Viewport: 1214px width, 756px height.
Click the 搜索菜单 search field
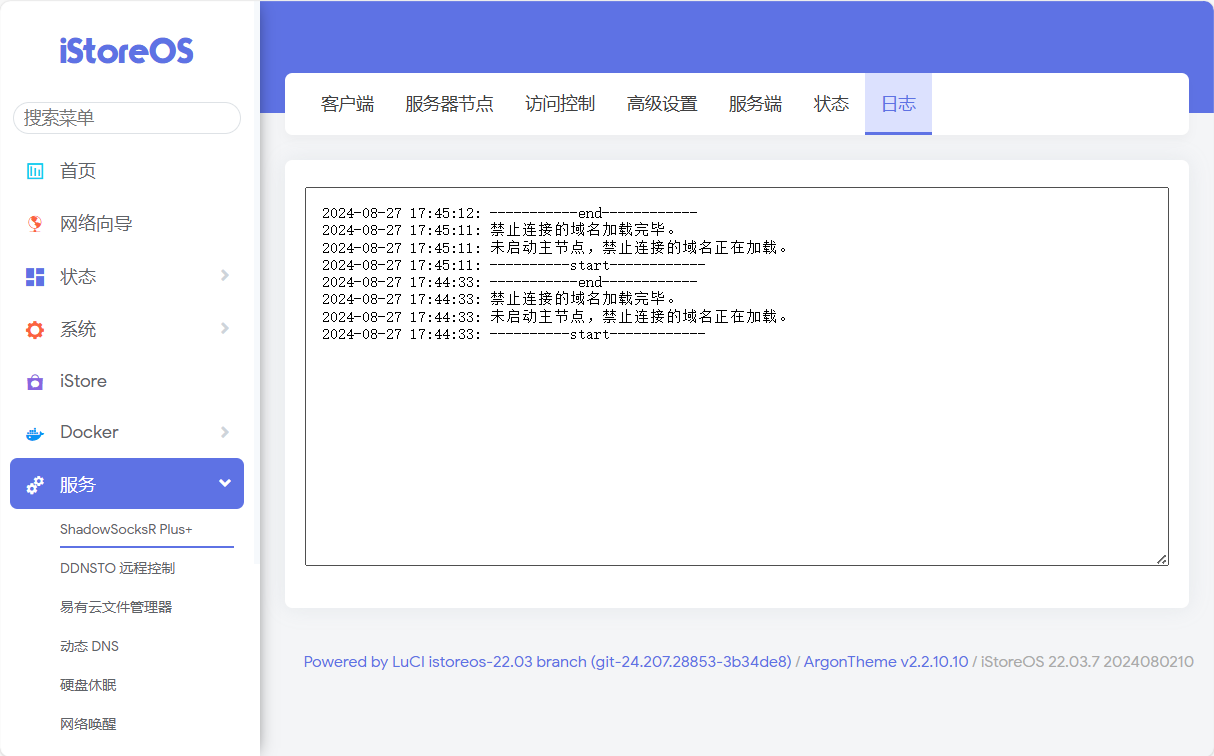click(x=127, y=118)
